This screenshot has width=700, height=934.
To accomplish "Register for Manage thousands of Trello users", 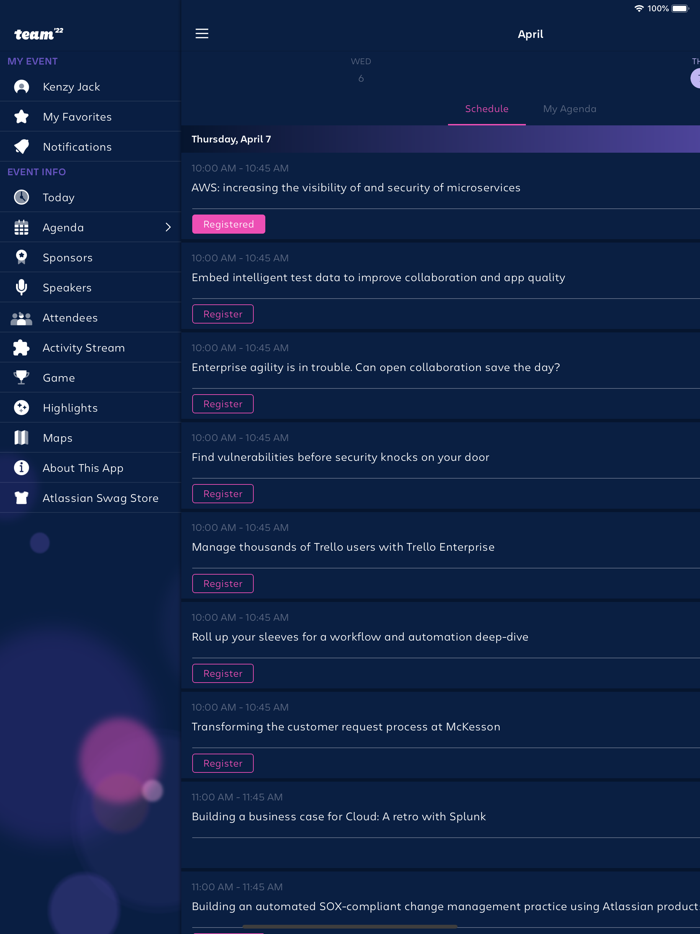I will coord(223,584).
